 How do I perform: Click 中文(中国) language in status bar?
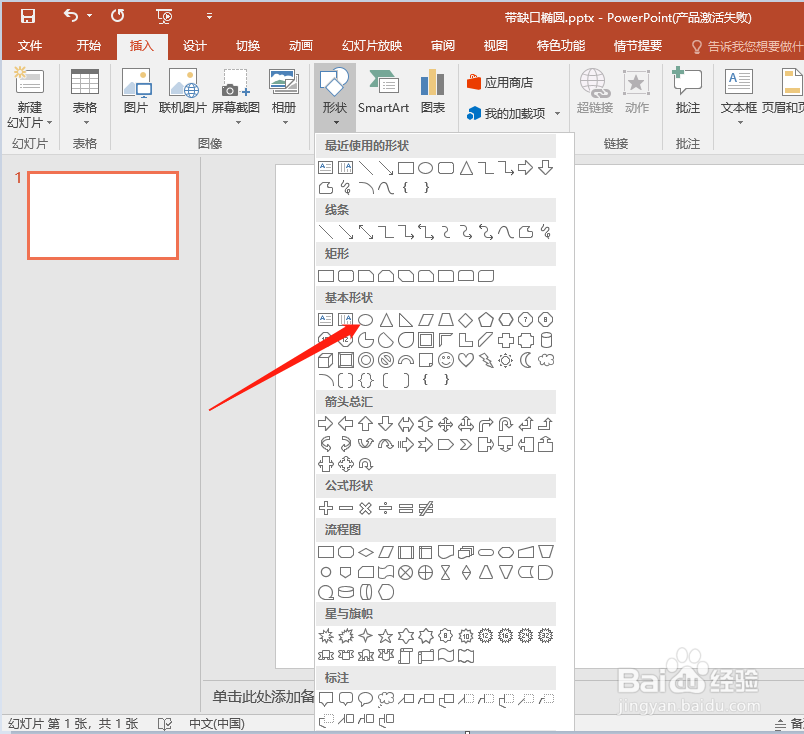tap(216, 724)
